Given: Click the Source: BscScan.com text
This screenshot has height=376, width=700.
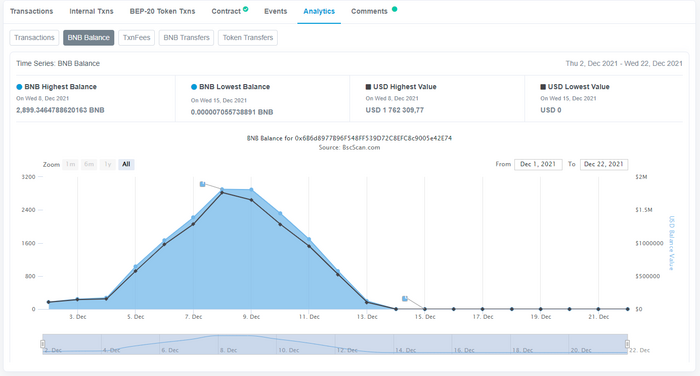Looking at the screenshot, I should 350,147.
